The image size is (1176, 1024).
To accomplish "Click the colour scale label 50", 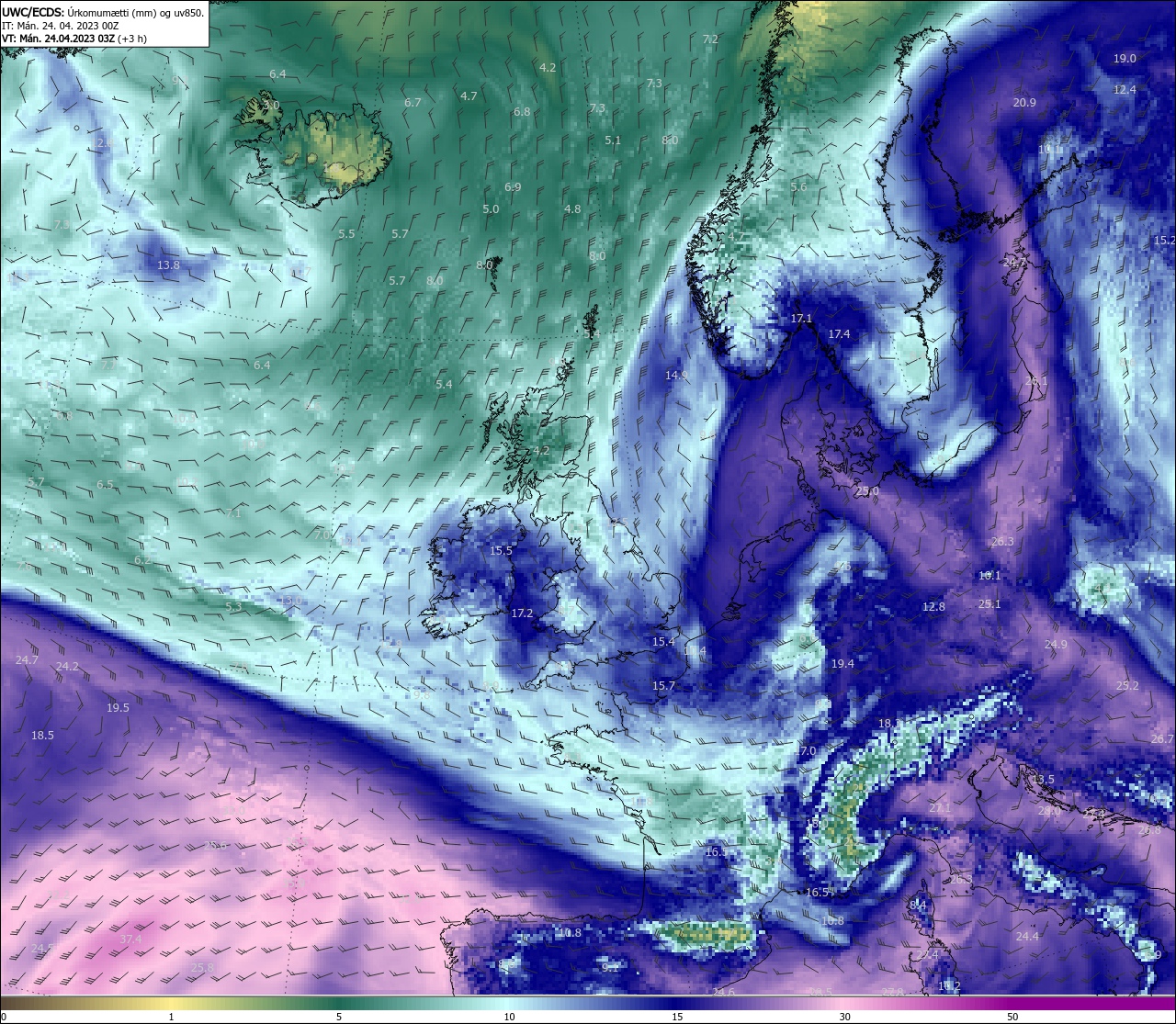I will point(1012,1017).
